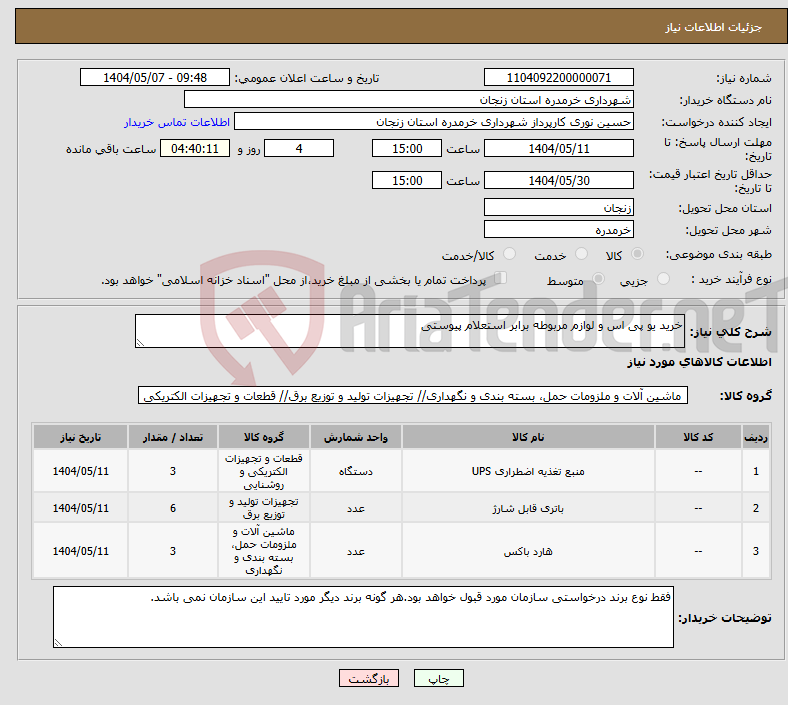788x705 pixels.
Task: Select the کالا radio button
Action: pos(637,254)
